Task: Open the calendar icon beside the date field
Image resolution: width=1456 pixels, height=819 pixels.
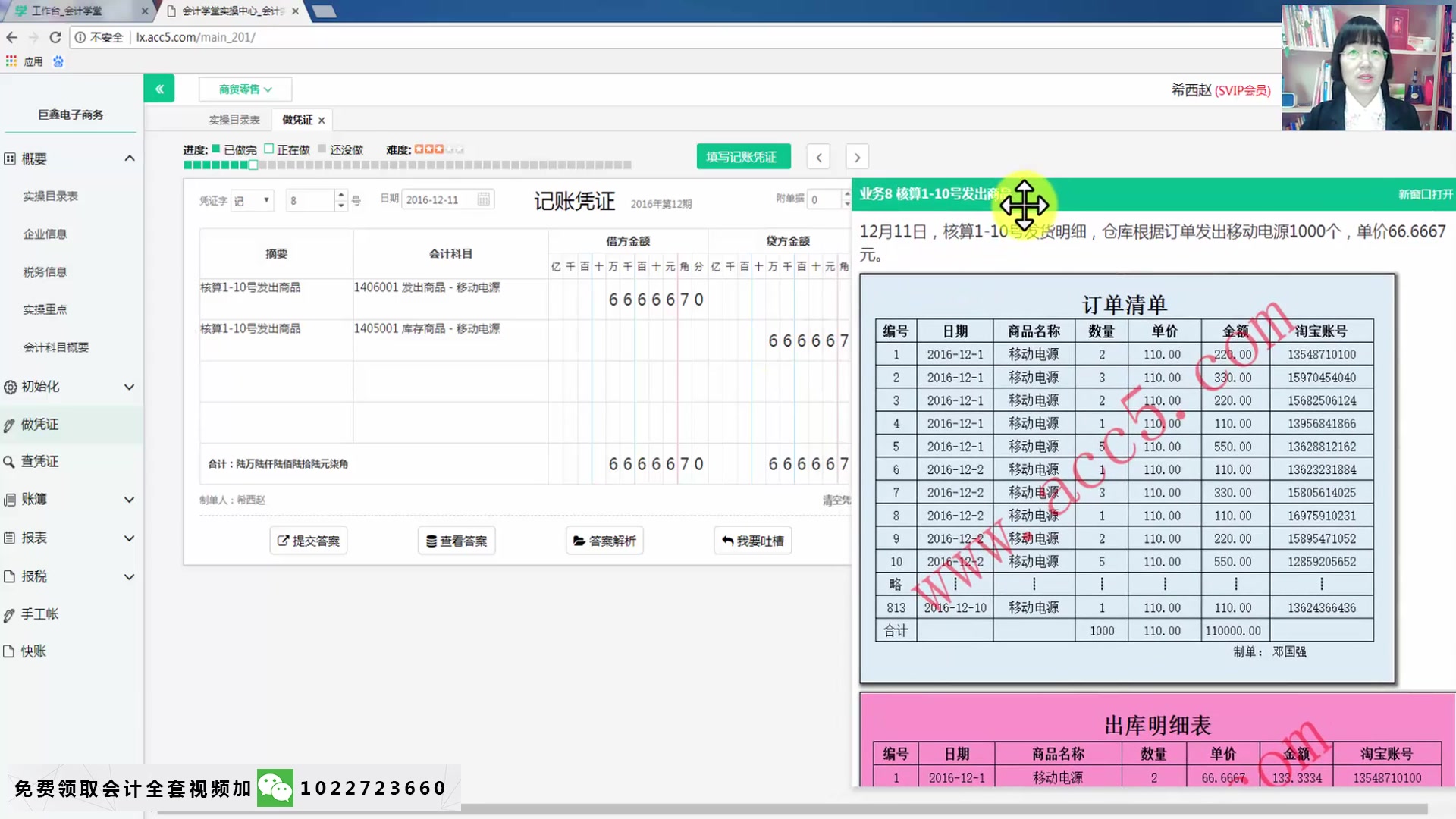Action: [x=486, y=199]
